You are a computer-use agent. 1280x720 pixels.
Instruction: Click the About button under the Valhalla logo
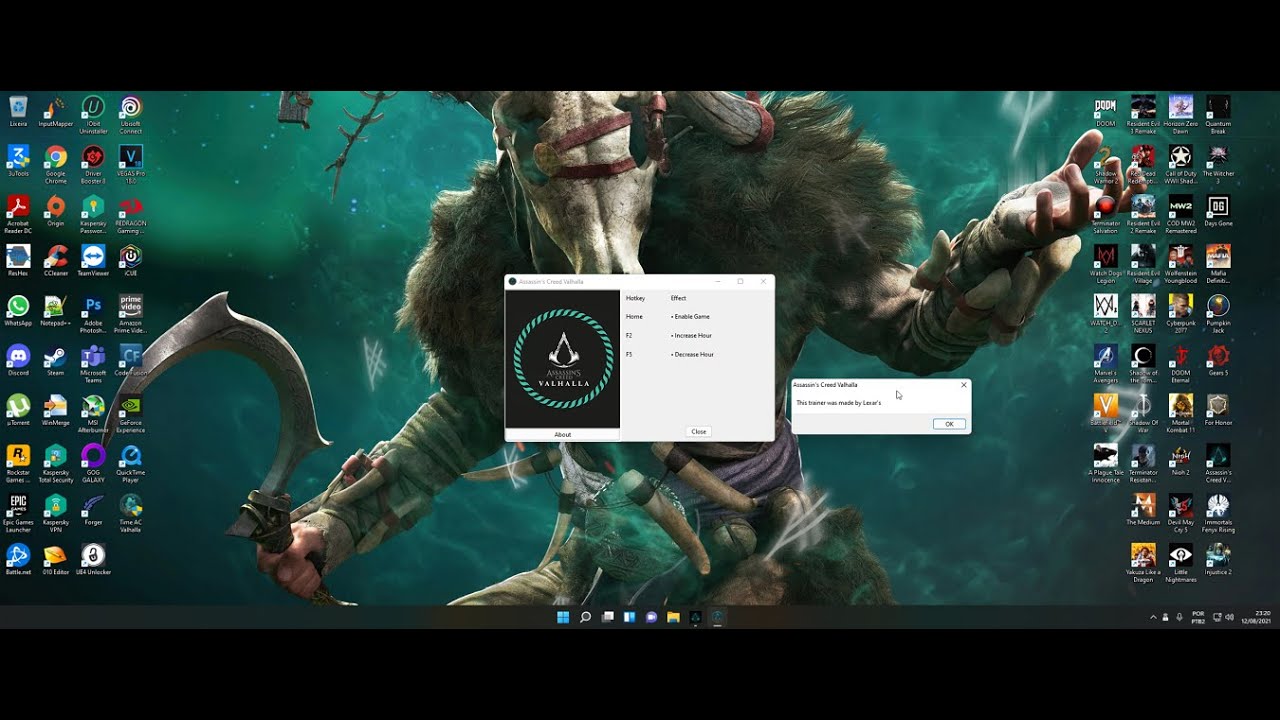[x=563, y=434]
